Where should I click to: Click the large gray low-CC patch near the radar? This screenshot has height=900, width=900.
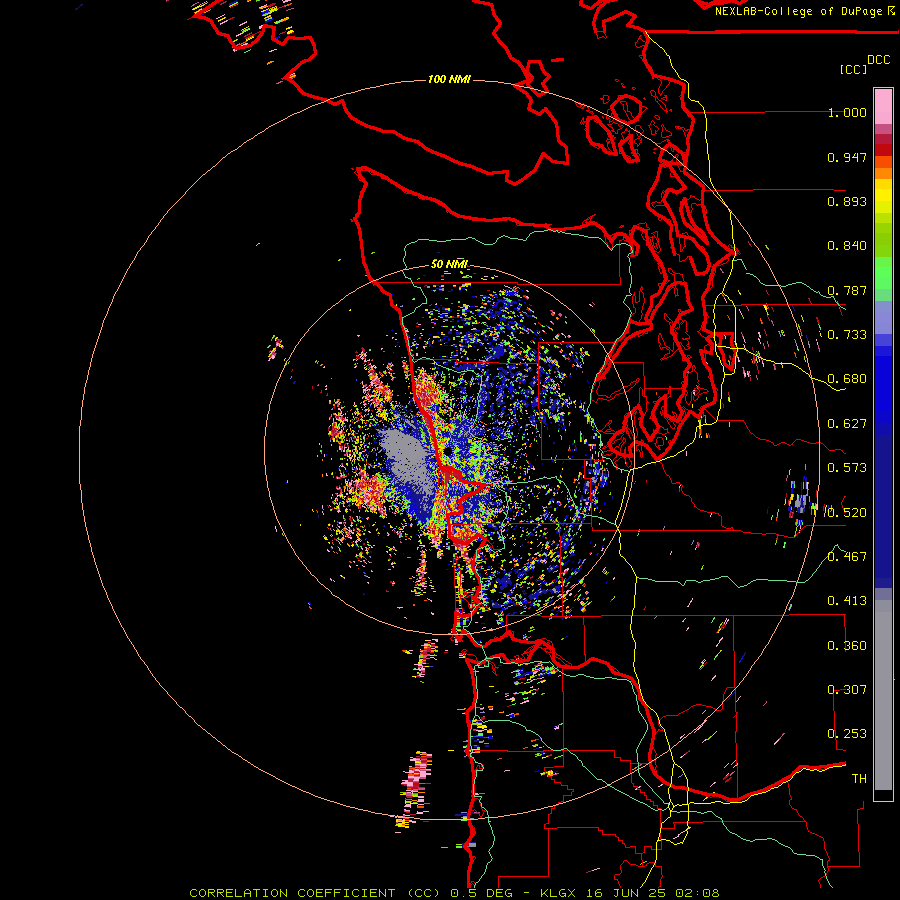point(408,462)
